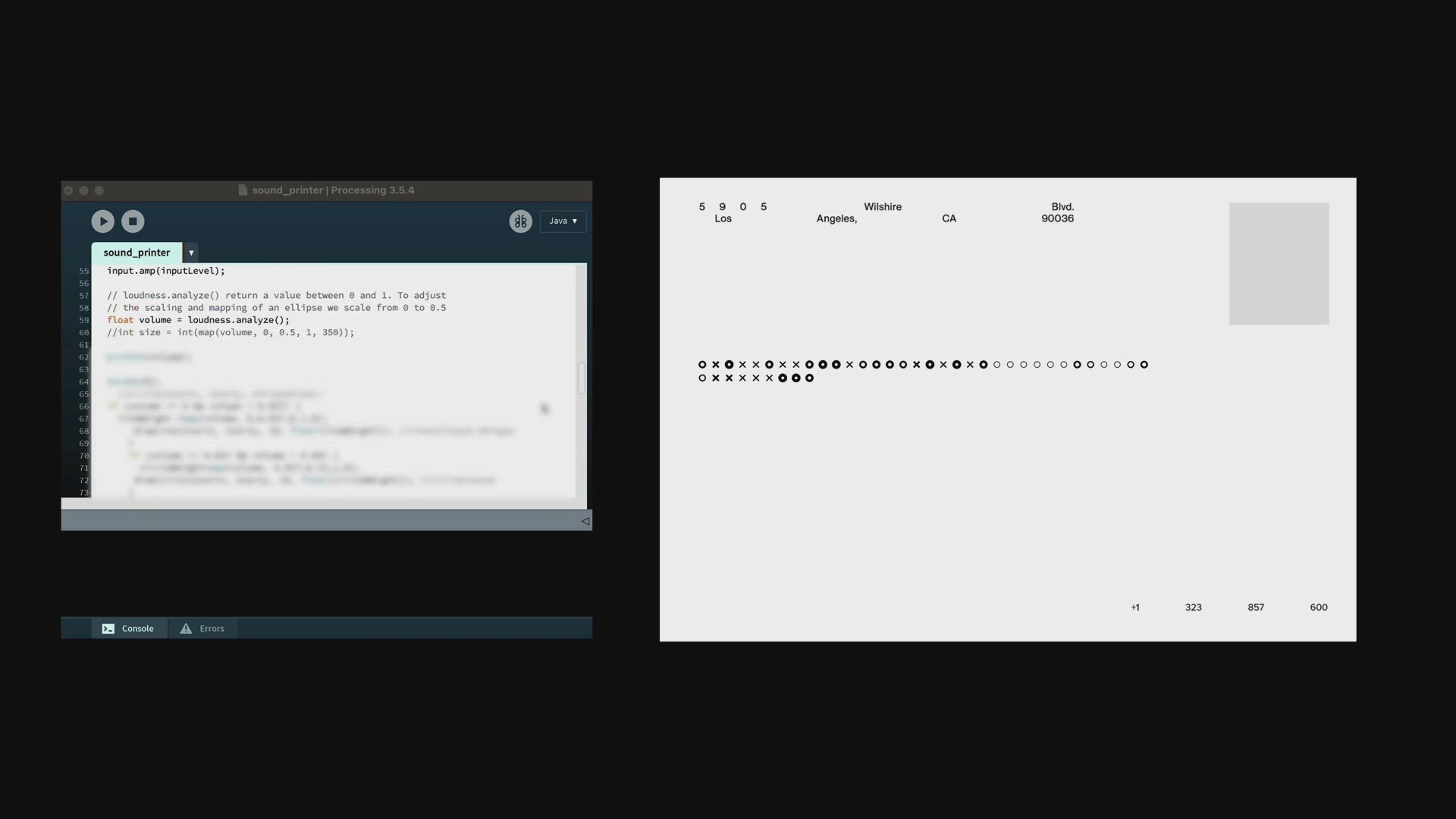The image size is (1456, 819).
Task: Minimize the Processing window
Action: click(x=83, y=190)
